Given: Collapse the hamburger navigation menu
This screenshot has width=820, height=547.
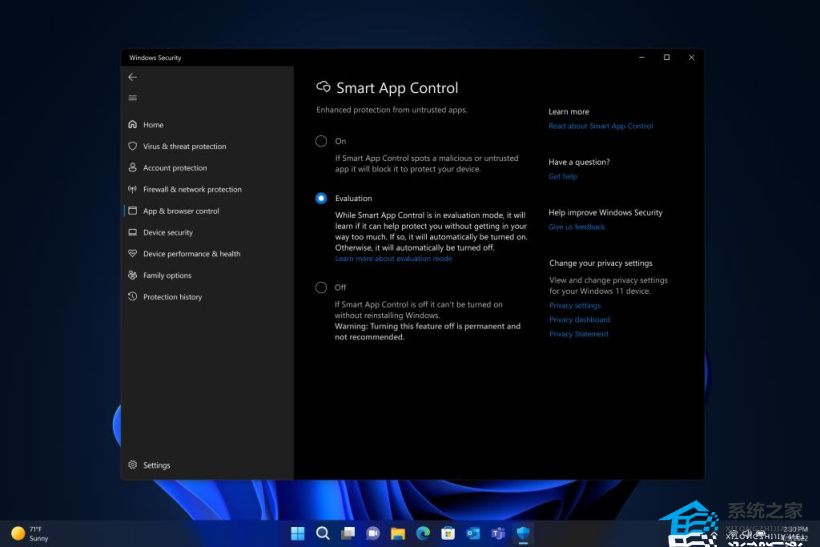Looking at the screenshot, I should 133,98.
